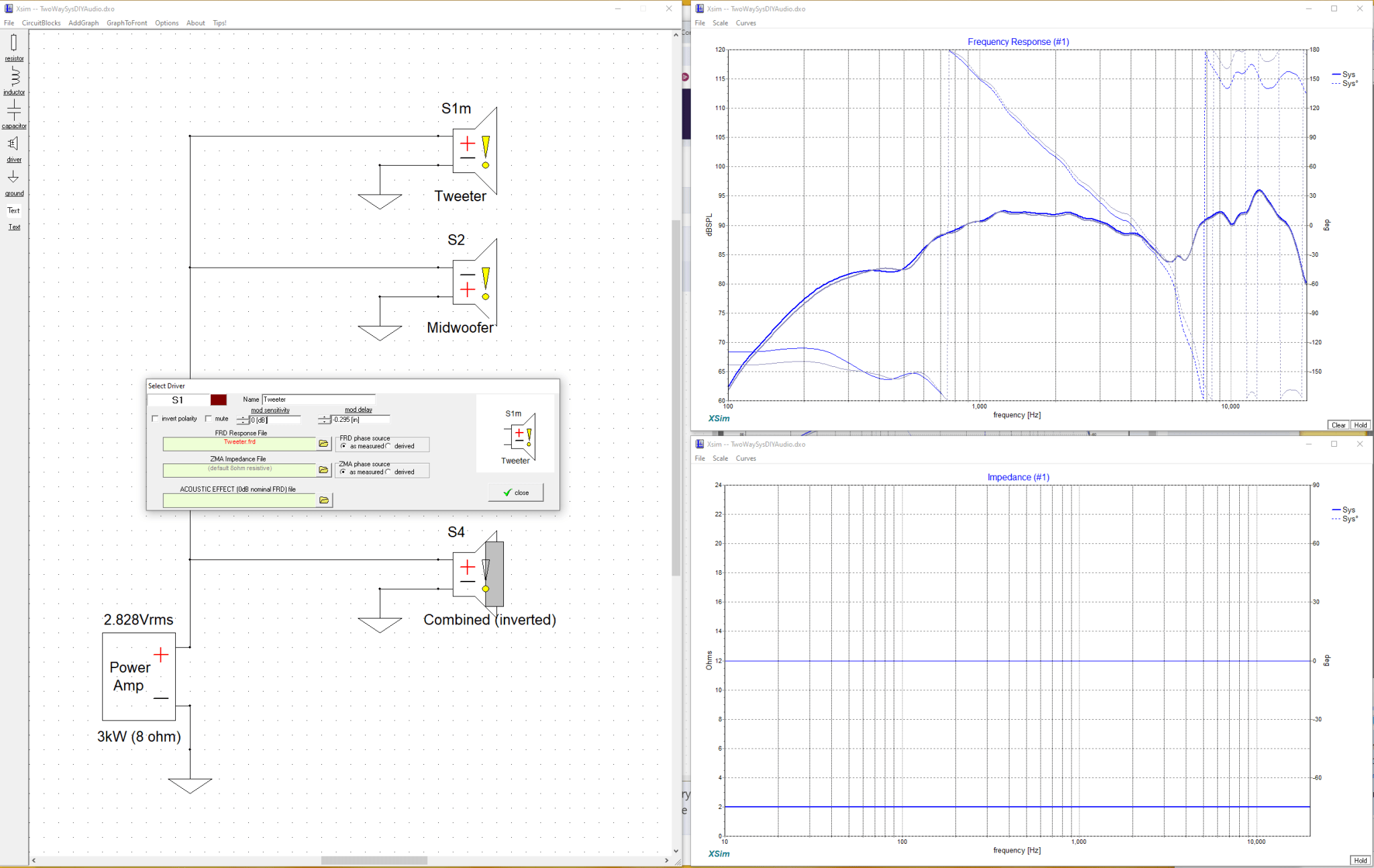Open the File menu in schematic window
The height and width of the screenshot is (868, 1374).
9,23
